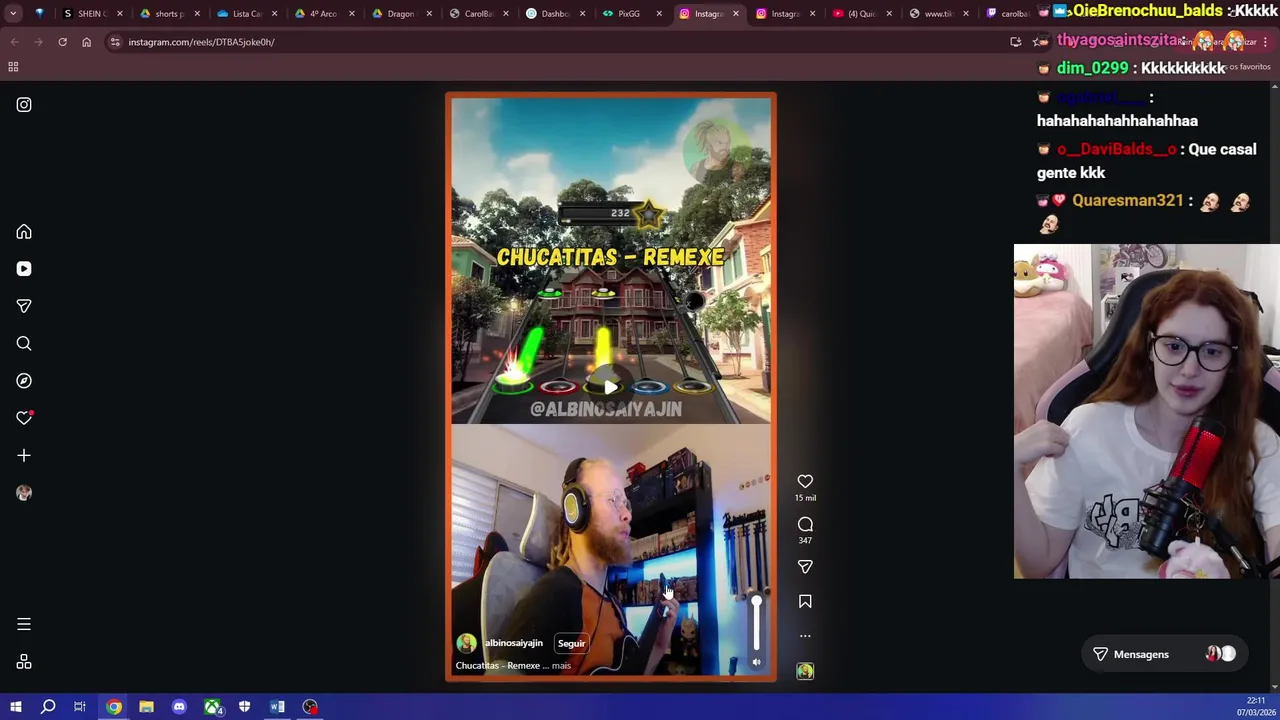Open your profile avatar in the sidebar
Screen dimensions: 1280x720
(24, 493)
